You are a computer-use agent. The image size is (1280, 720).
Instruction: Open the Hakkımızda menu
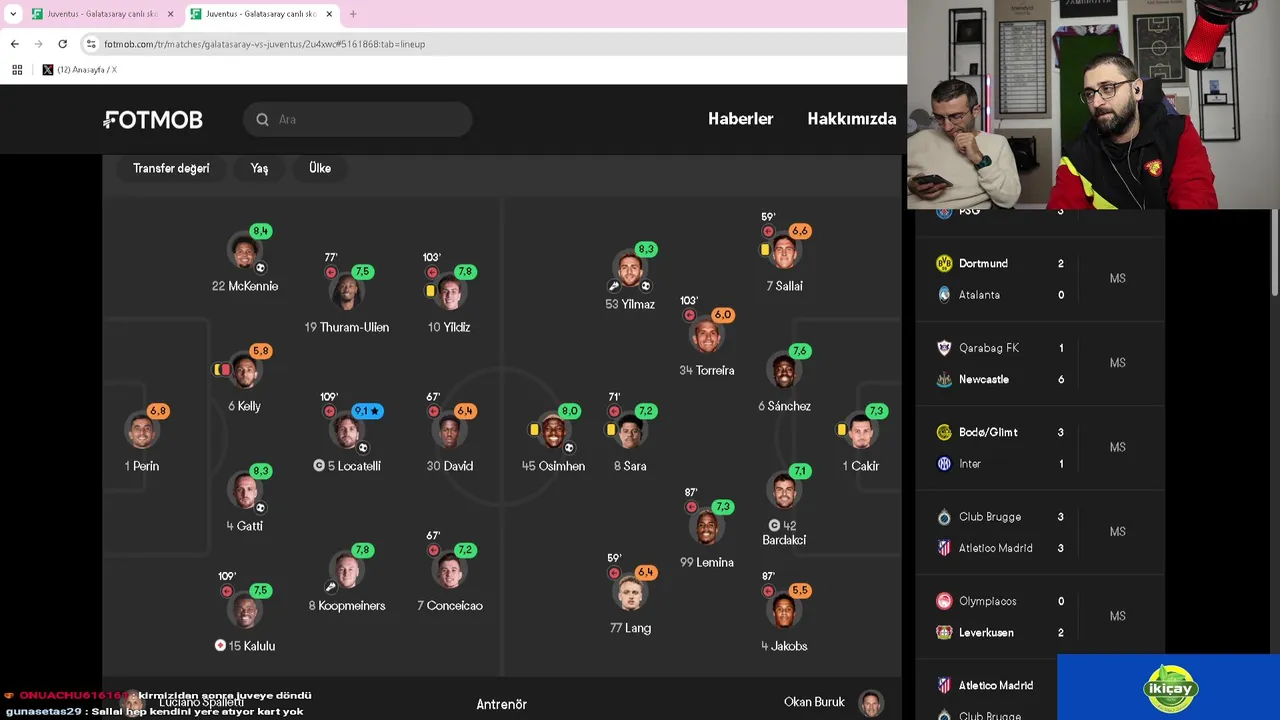tap(851, 119)
